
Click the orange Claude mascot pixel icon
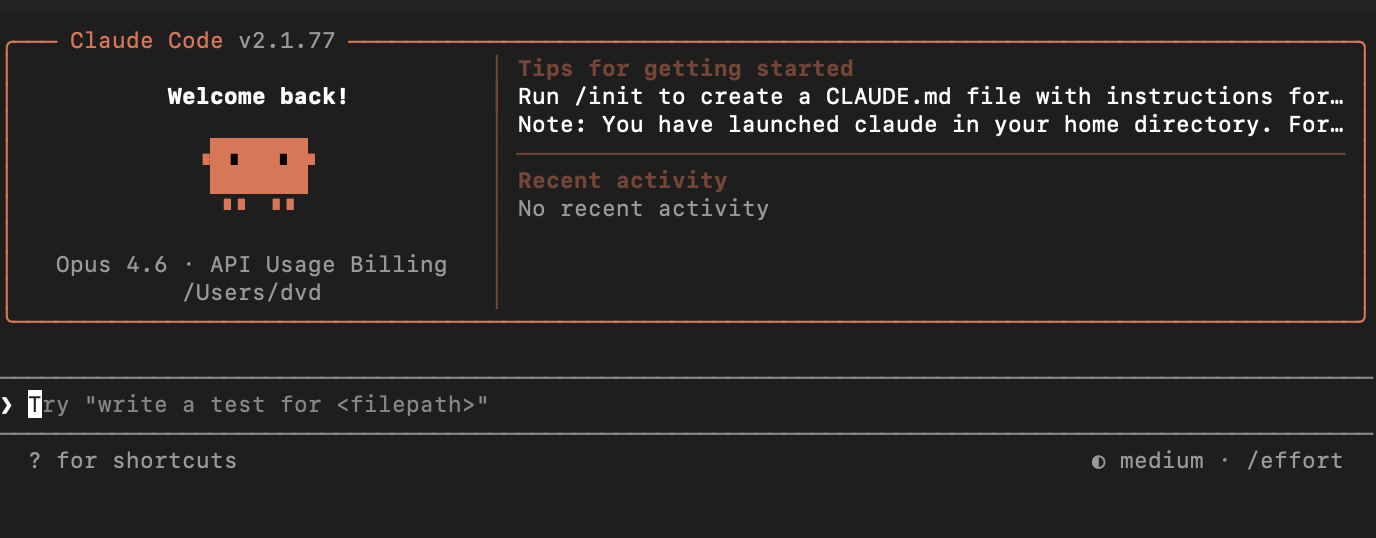pos(259,174)
